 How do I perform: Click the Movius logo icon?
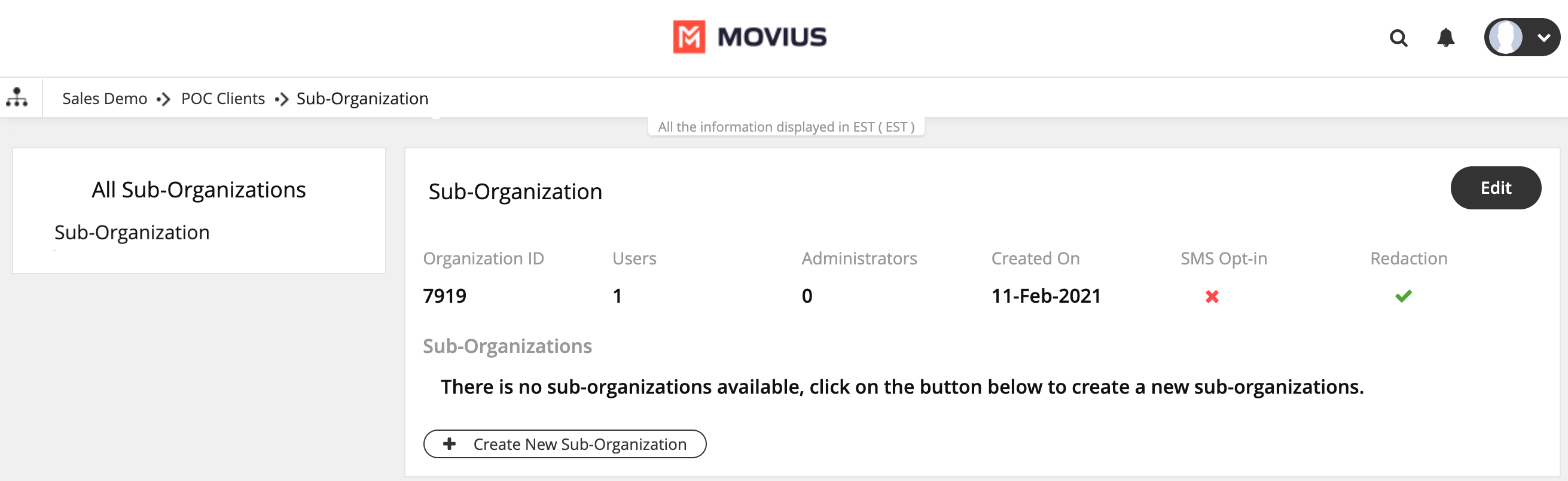(x=688, y=37)
